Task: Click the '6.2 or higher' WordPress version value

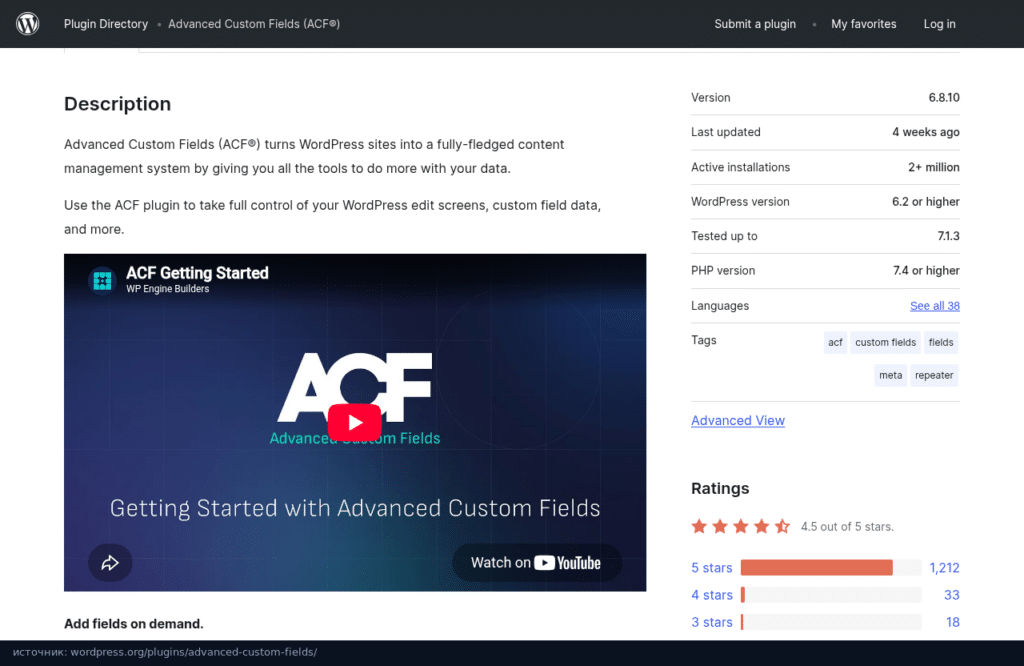Action: pyautogui.click(x=925, y=202)
